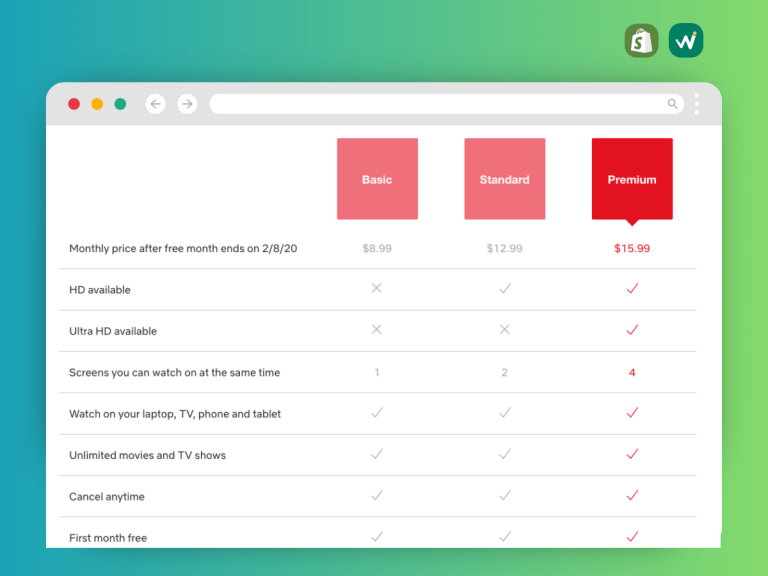Click the 'First month free' row label
The image size is (768, 576).
[x=108, y=538]
